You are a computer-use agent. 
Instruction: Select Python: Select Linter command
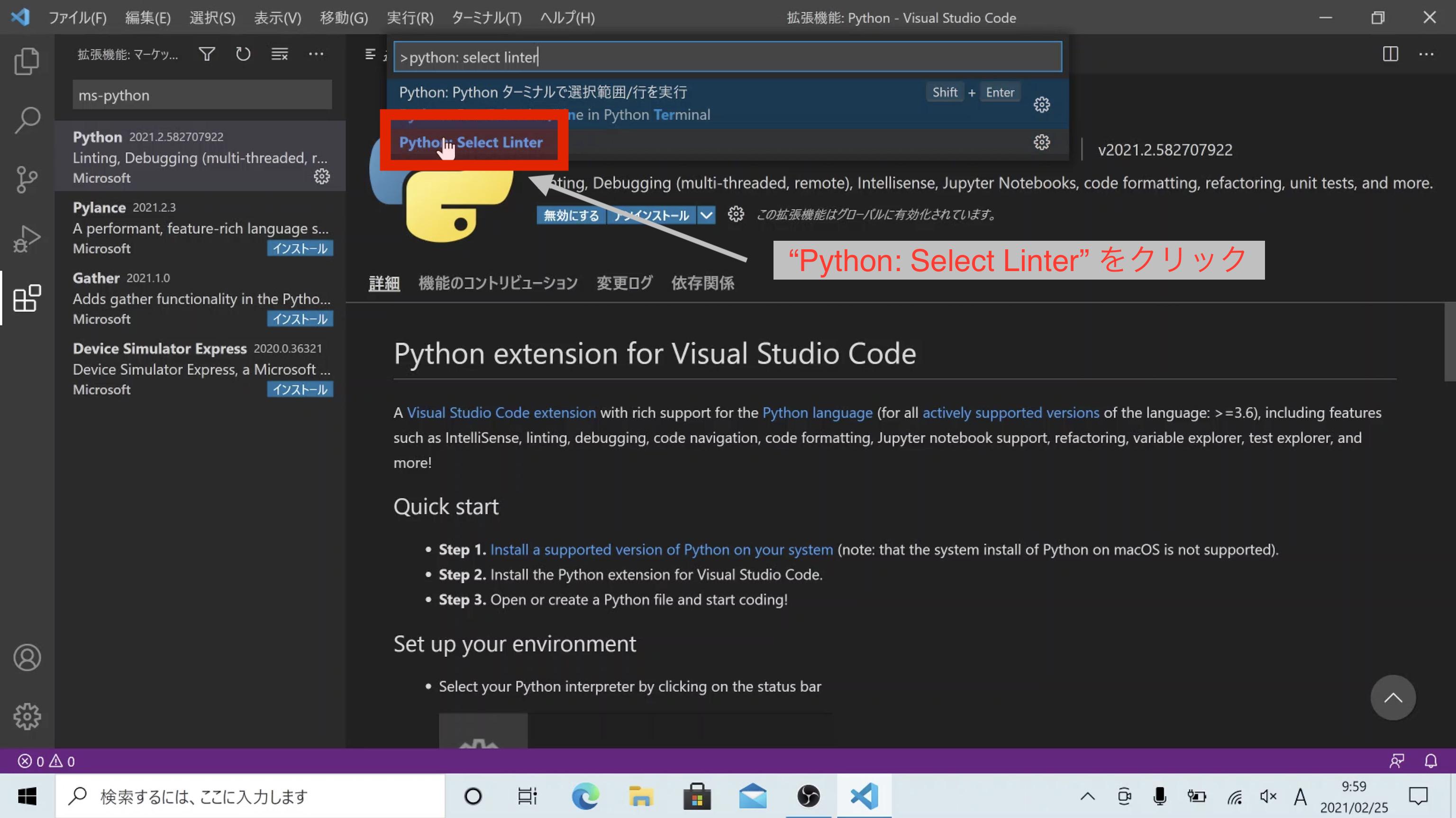[x=728, y=142]
